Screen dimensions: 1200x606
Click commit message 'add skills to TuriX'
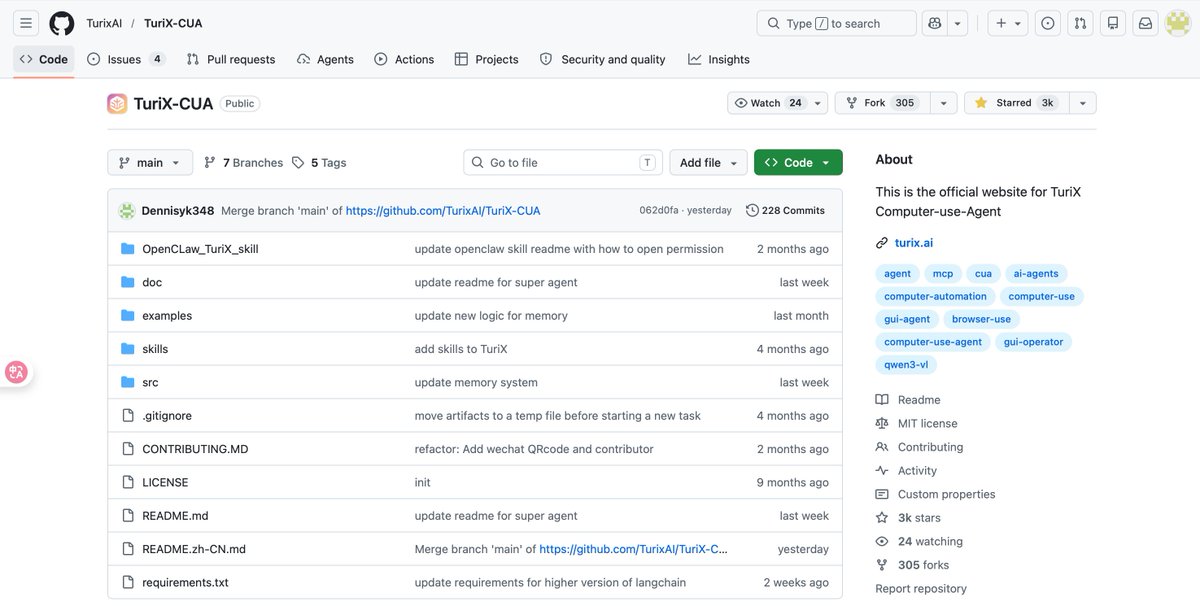point(461,349)
